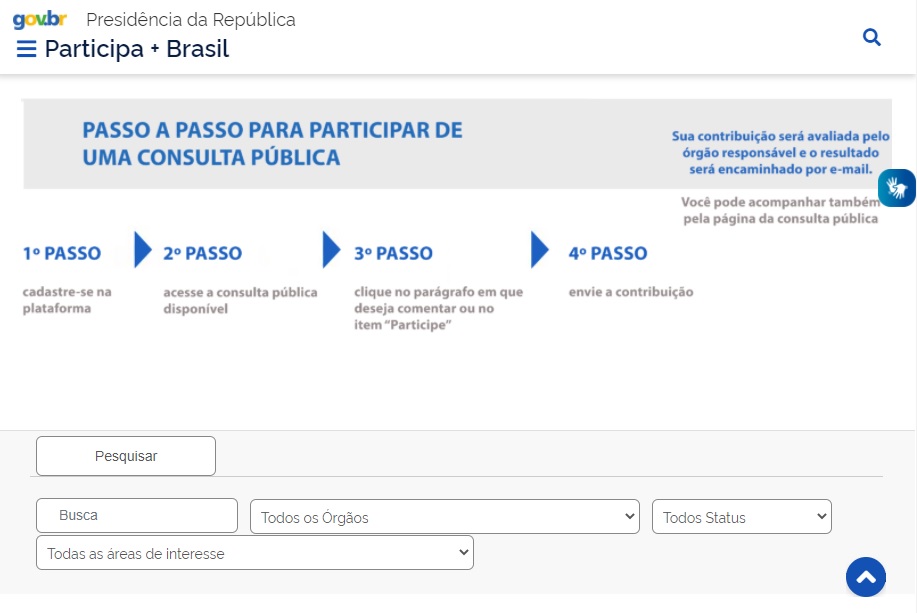This screenshot has width=917, height=613.
Task: Expand the Todas as áreas de interesse dropdown
Action: point(254,552)
